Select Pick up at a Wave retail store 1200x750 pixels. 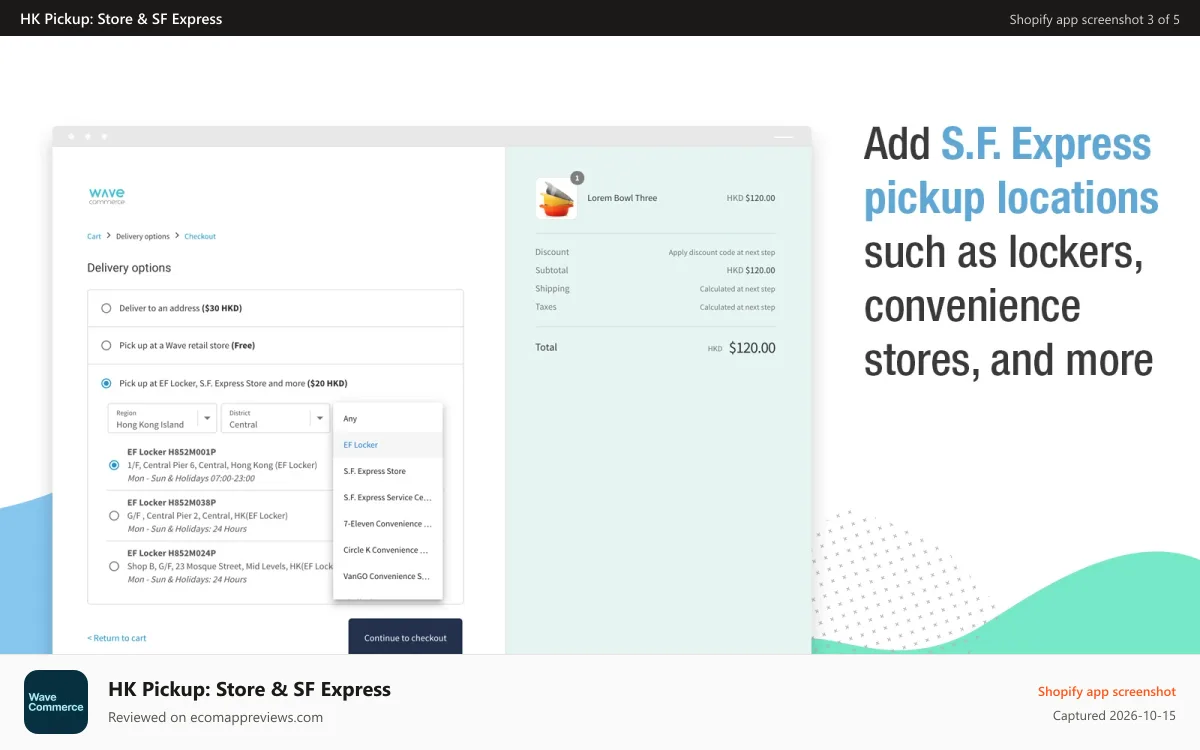coord(106,345)
